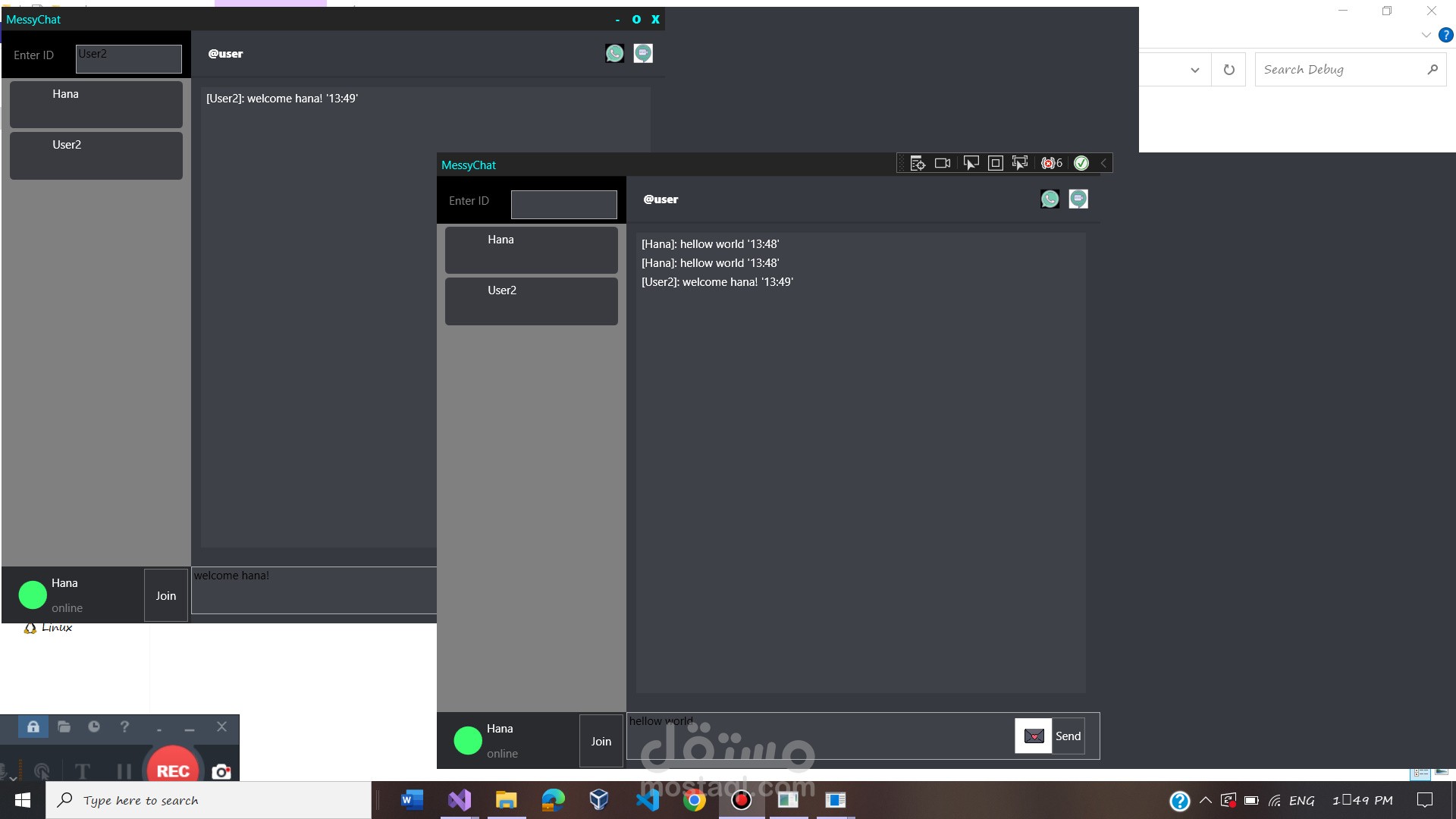The height and width of the screenshot is (819, 1456).
Task: Select User2 in back window contact list
Action: (96, 155)
